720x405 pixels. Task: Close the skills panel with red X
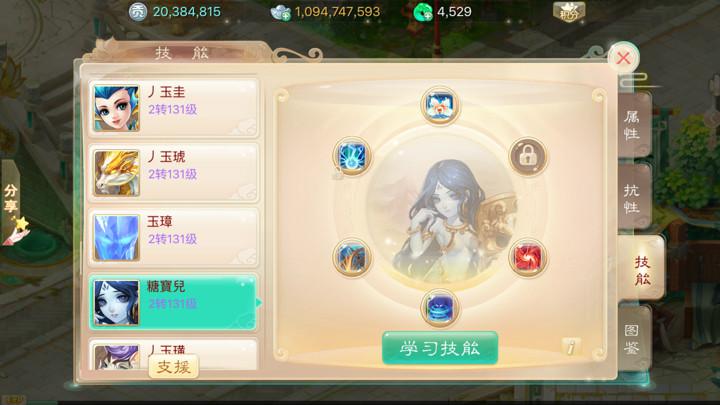coord(623,58)
